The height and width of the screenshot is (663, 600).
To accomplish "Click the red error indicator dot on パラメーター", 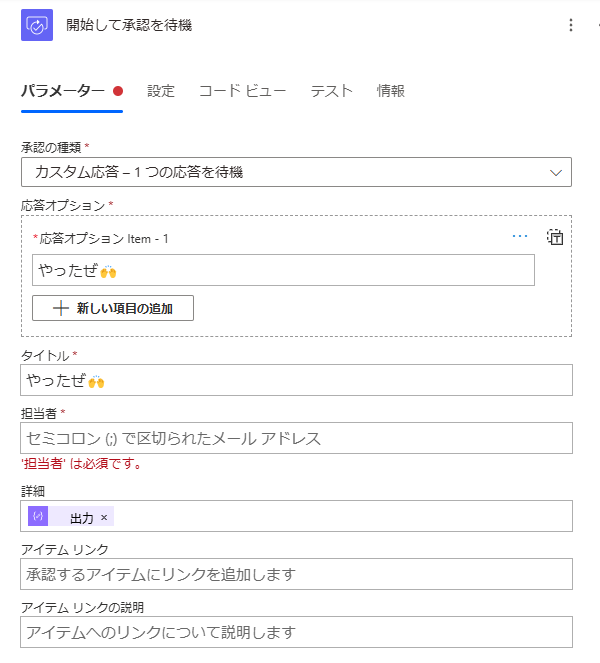I will pyautogui.click(x=118, y=91).
